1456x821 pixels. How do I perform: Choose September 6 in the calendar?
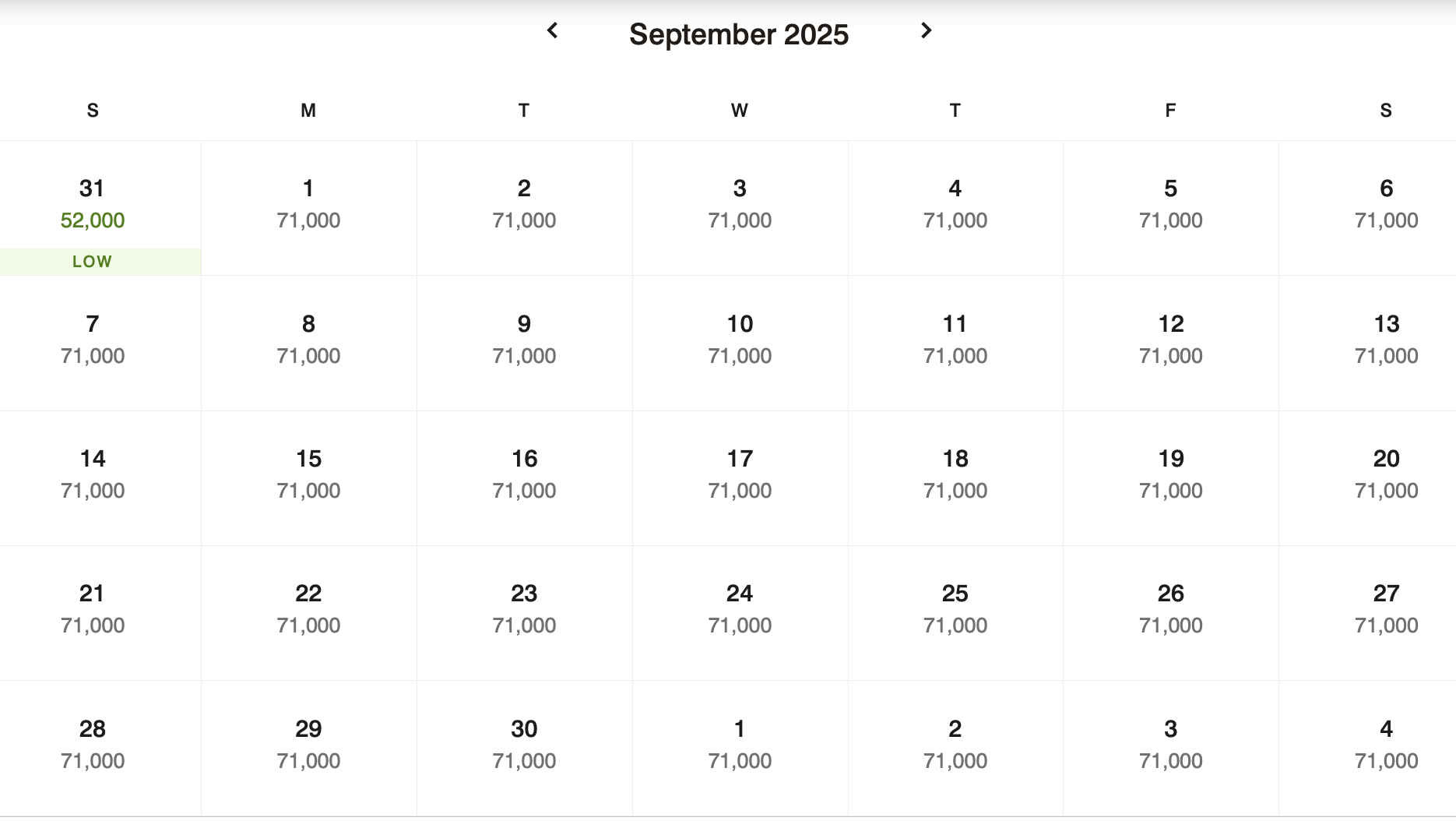pos(1385,204)
